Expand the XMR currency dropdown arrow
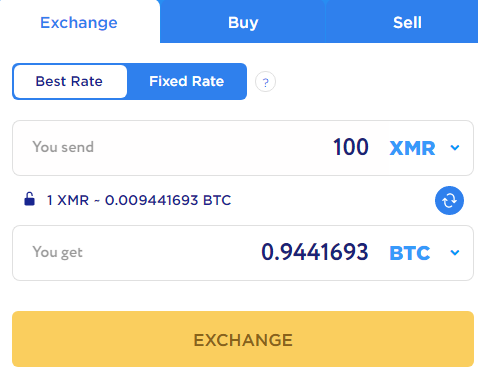 [455, 147]
